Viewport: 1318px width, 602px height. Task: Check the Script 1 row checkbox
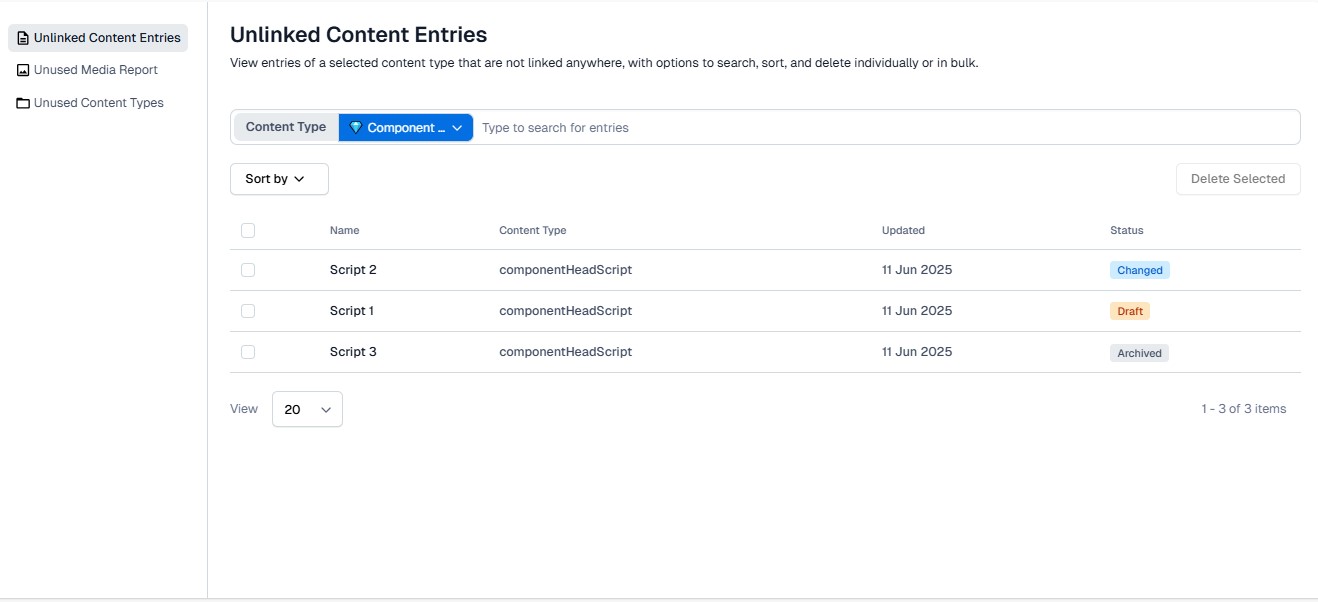click(248, 310)
